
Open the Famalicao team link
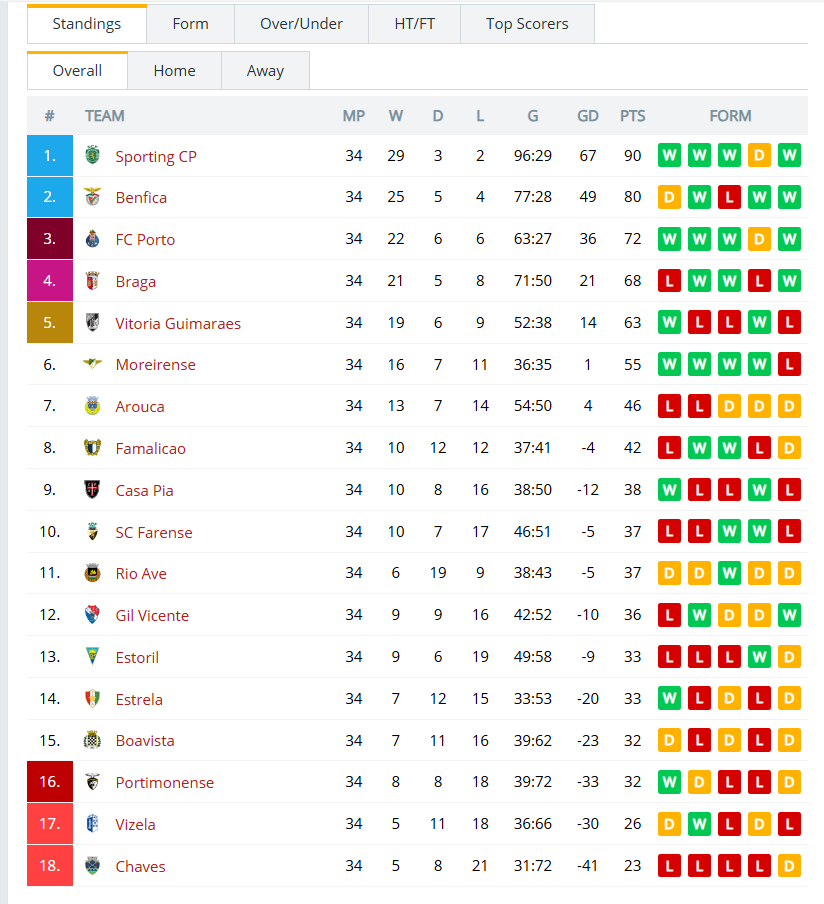[150, 449]
